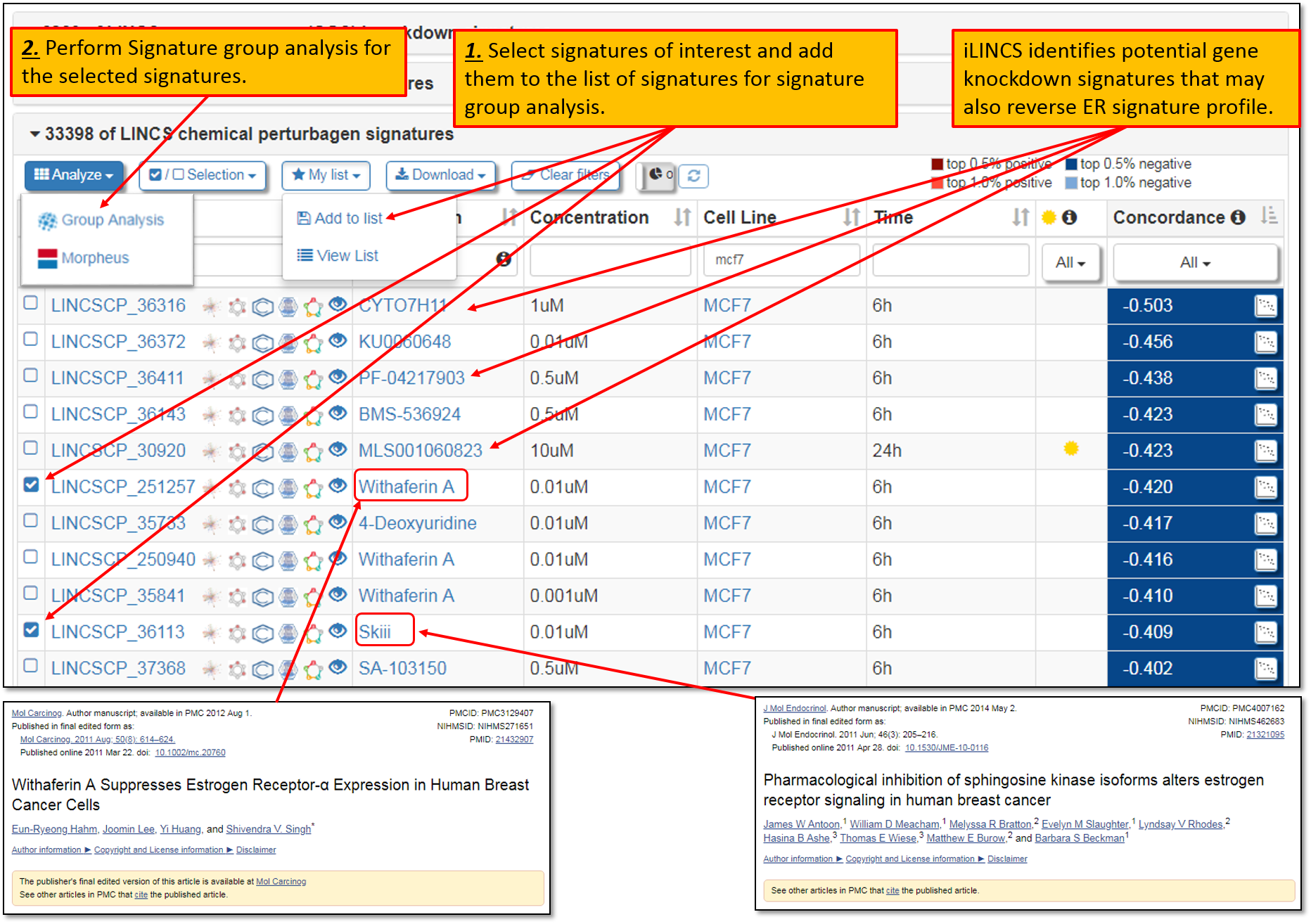Click the eye icon in LINCSCP_36372 row

(x=338, y=341)
